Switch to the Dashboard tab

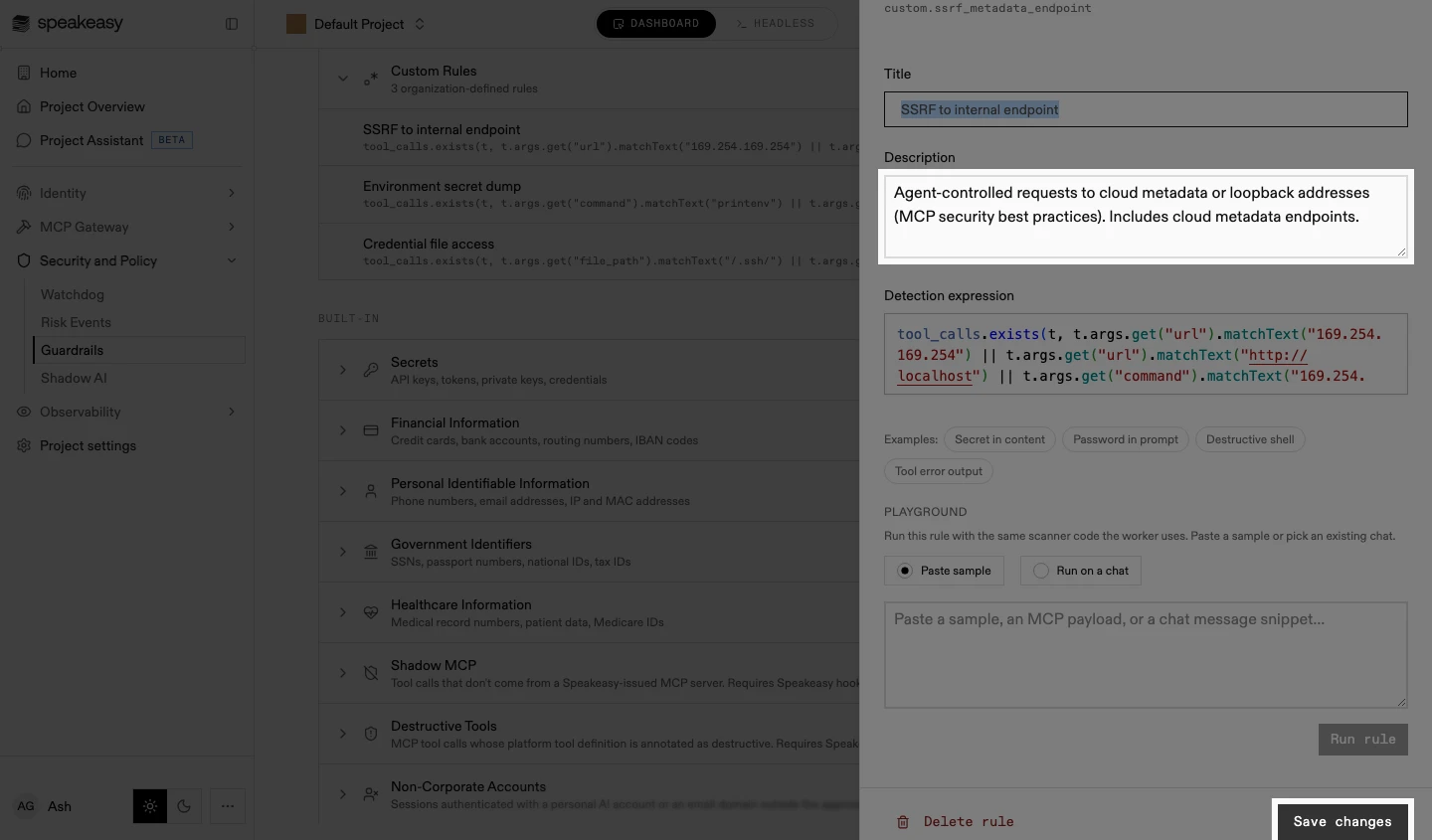656,24
